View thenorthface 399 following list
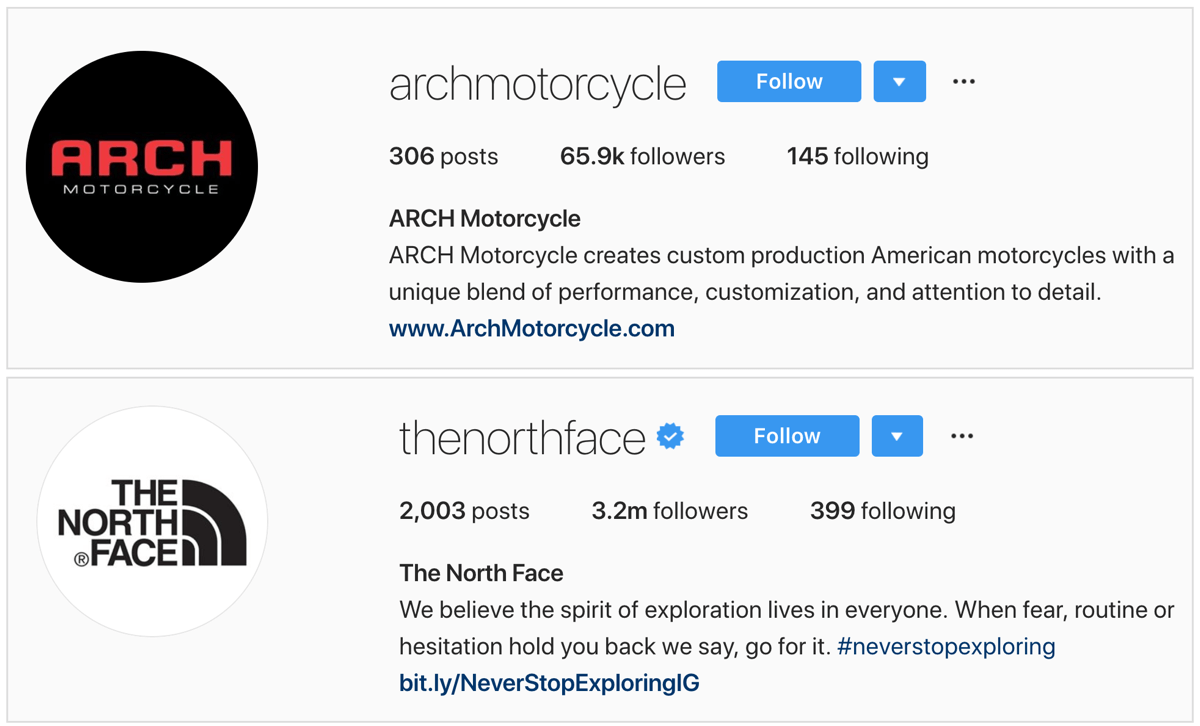 click(x=883, y=511)
